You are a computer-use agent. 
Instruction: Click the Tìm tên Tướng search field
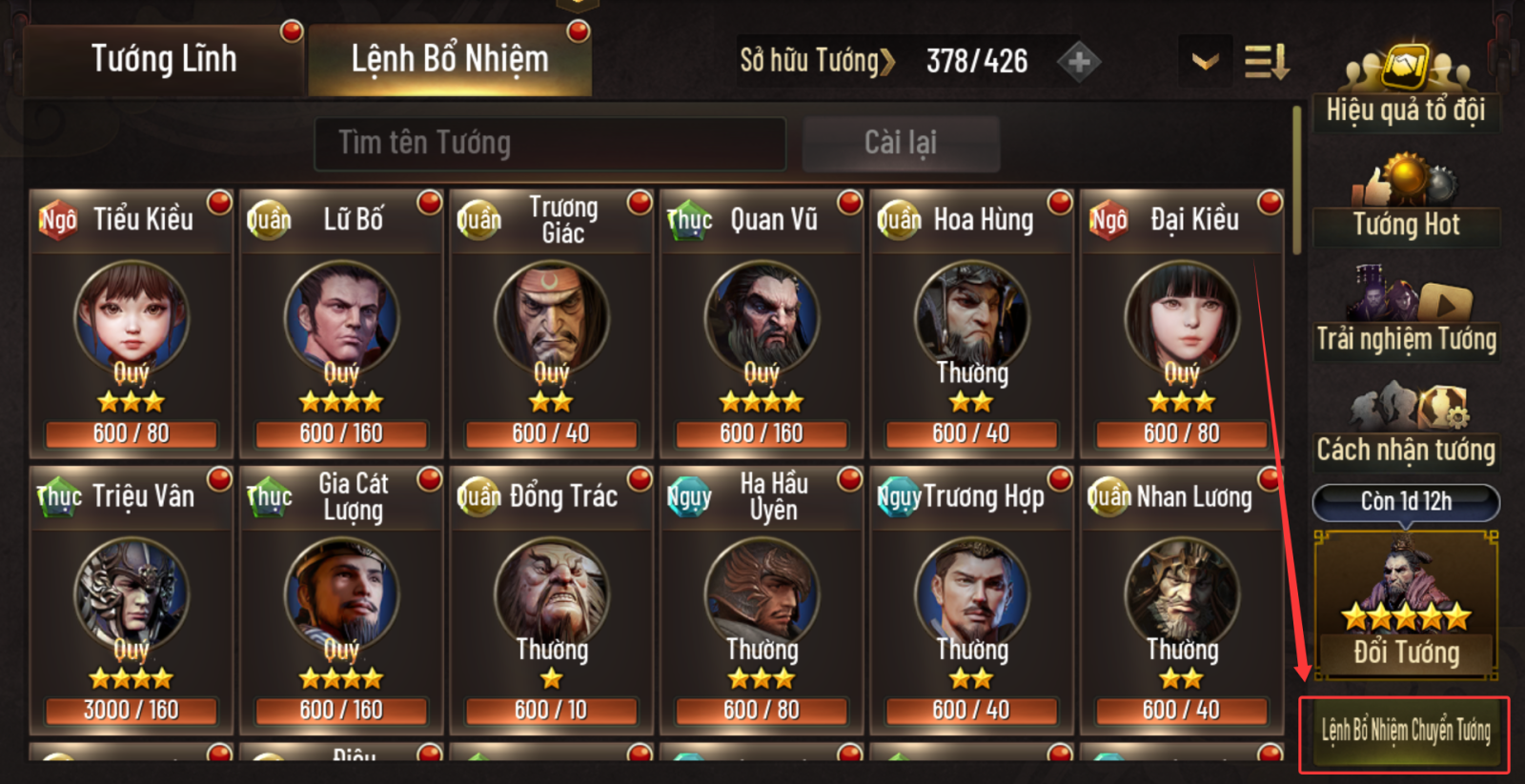coord(550,144)
